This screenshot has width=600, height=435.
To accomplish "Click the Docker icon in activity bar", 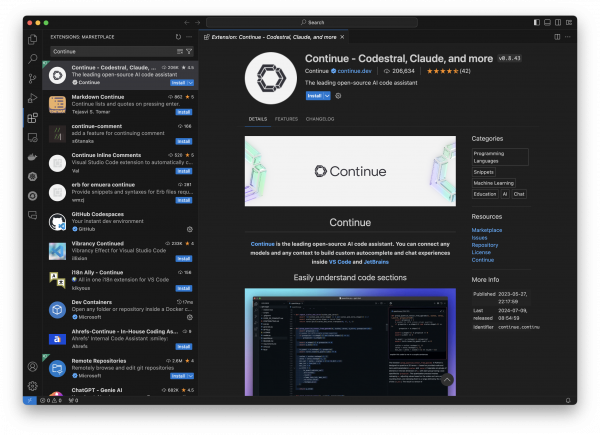I will click(x=32, y=157).
